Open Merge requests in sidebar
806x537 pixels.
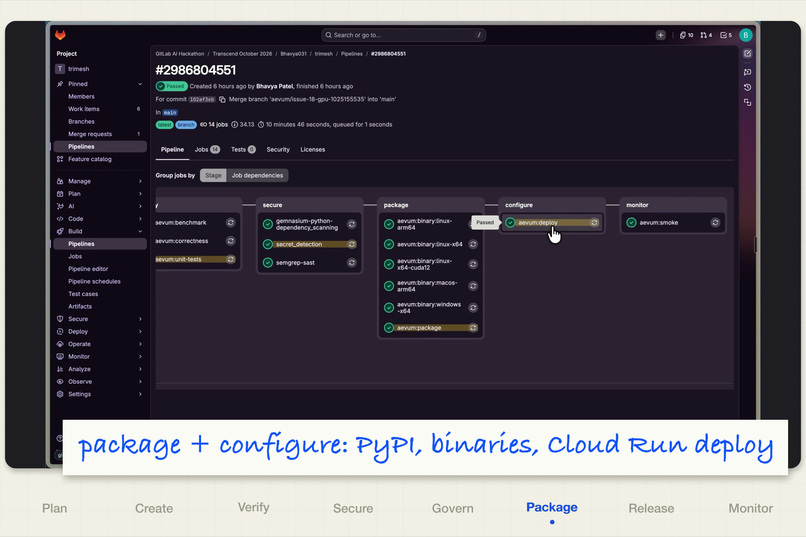(x=100, y=134)
